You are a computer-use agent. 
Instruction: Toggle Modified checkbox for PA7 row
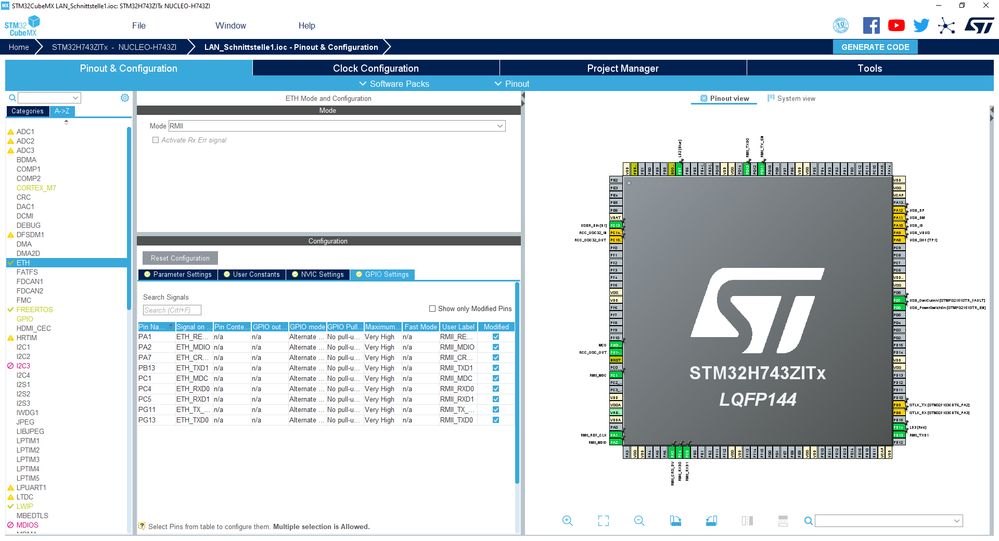click(x=496, y=357)
